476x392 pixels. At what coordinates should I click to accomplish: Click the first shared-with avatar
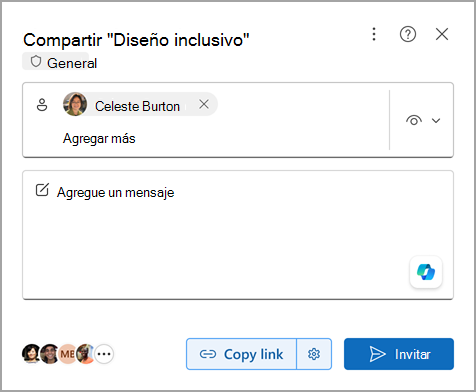(x=31, y=354)
